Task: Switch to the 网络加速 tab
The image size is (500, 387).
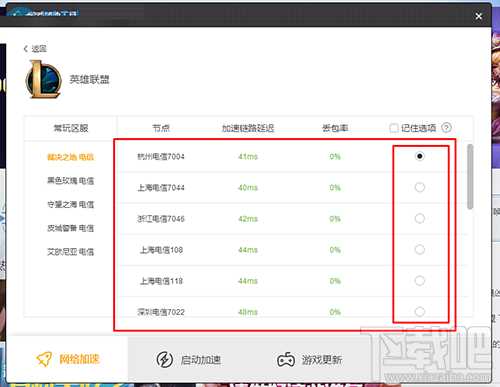Action: tap(67, 359)
